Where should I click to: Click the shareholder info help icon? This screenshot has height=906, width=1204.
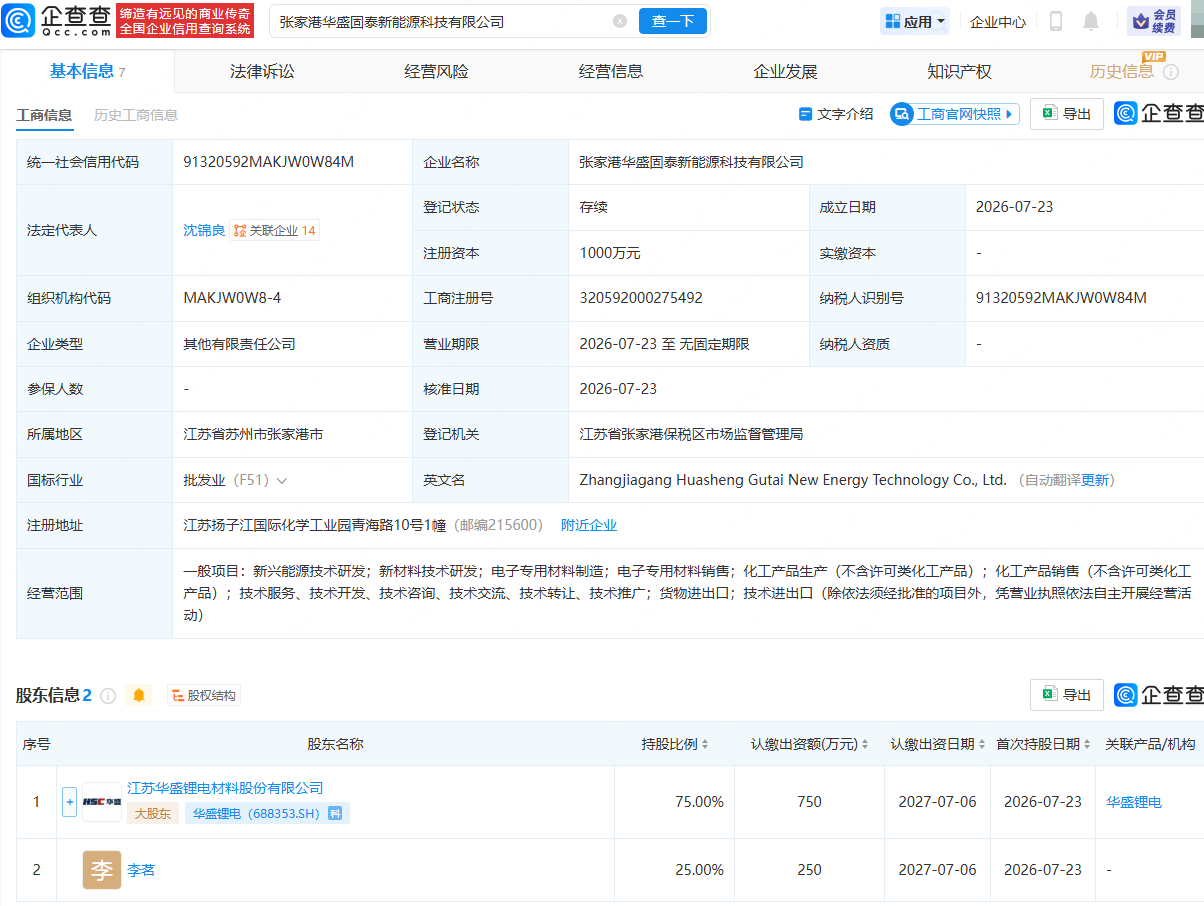coord(108,695)
